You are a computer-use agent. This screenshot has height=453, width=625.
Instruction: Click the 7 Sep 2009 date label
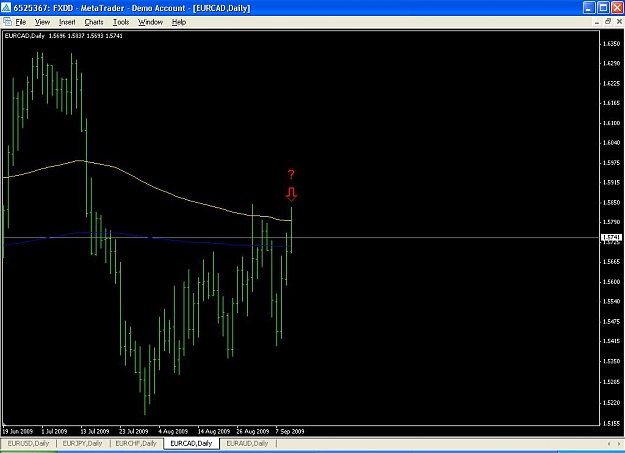click(x=290, y=431)
